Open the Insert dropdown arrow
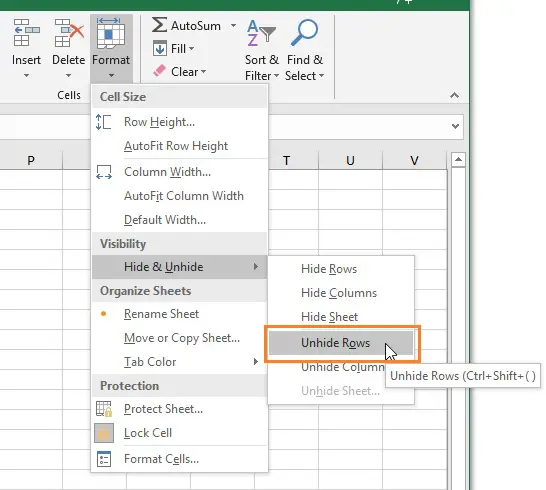 pyautogui.click(x=26, y=76)
